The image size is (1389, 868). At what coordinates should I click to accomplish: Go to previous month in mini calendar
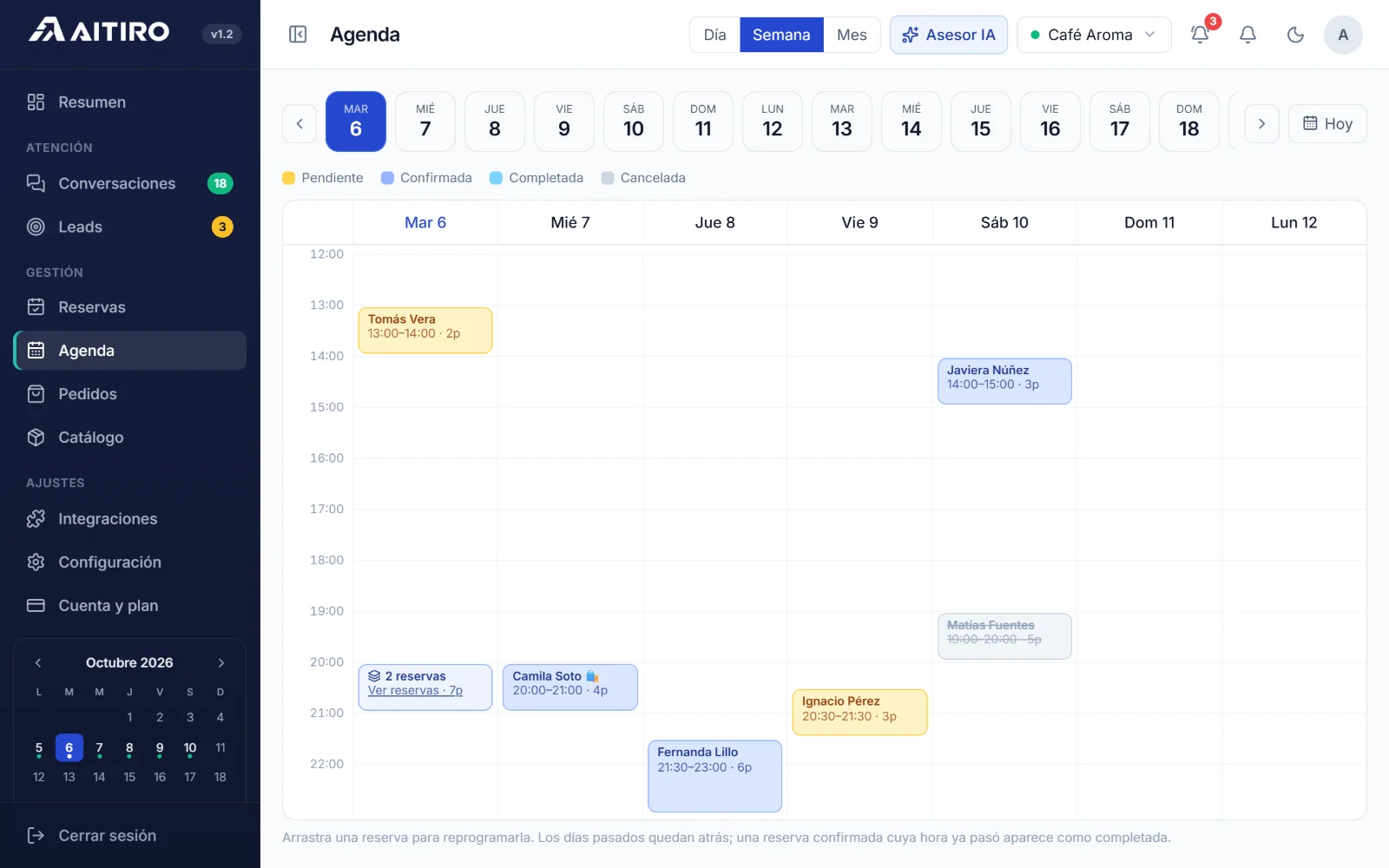[38, 663]
